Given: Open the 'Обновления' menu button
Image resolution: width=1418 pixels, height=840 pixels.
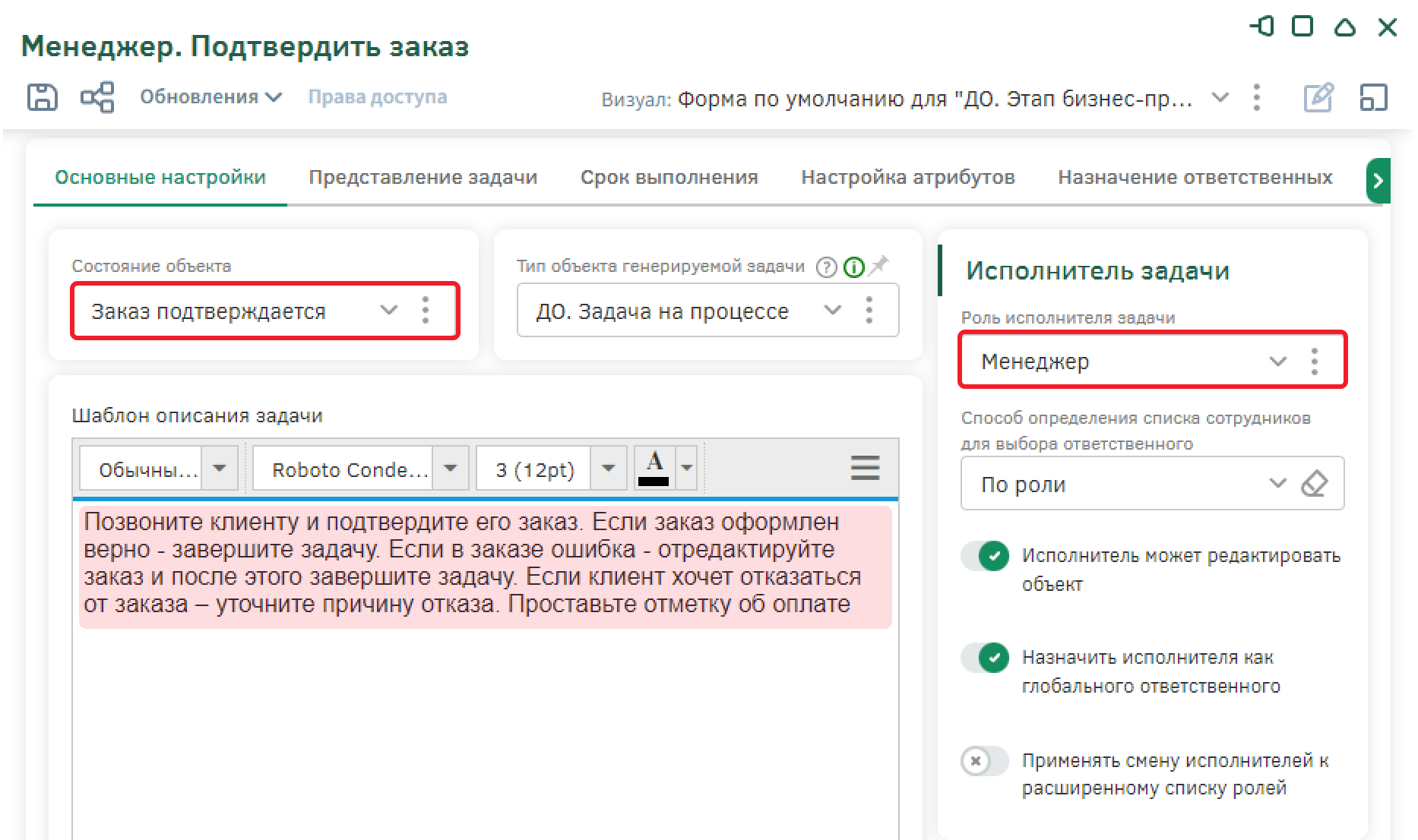Looking at the screenshot, I should coord(210,97).
